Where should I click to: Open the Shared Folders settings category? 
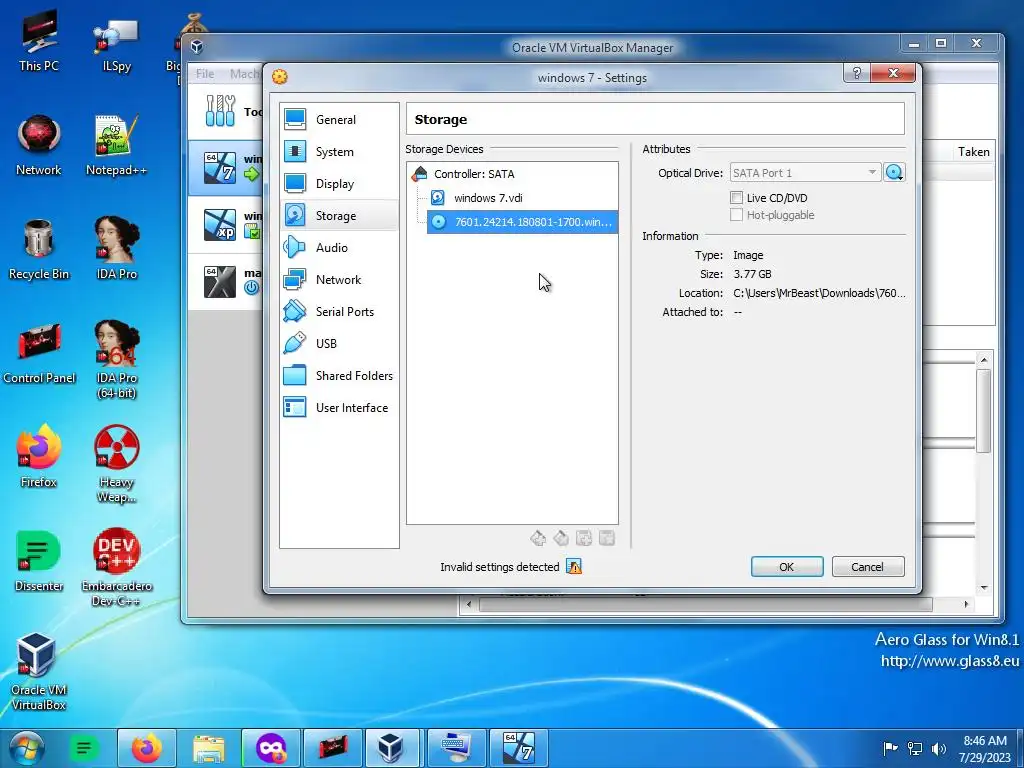click(x=339, y=376)
